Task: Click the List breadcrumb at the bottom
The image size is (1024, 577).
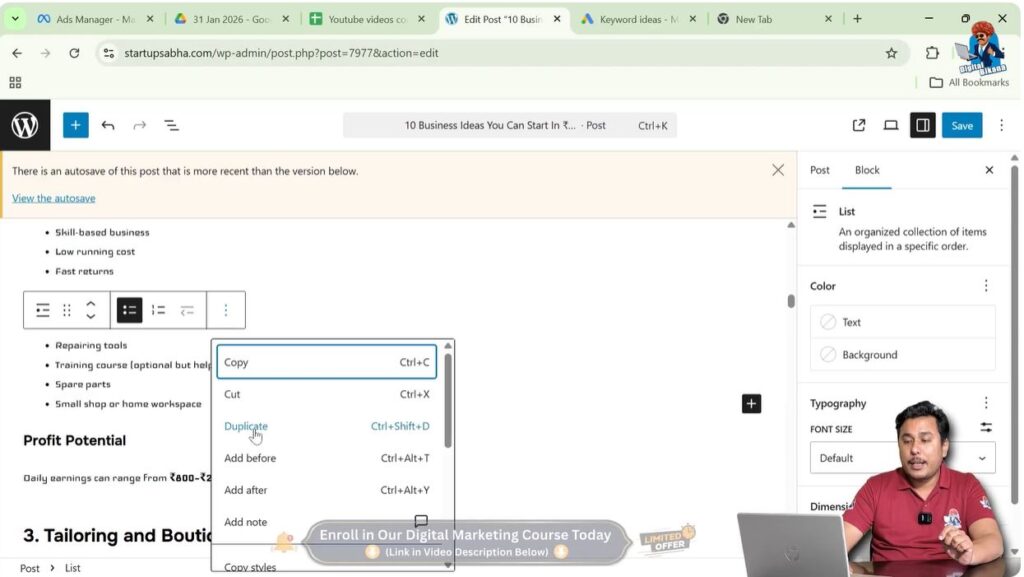Action: [x=72, y=568]
